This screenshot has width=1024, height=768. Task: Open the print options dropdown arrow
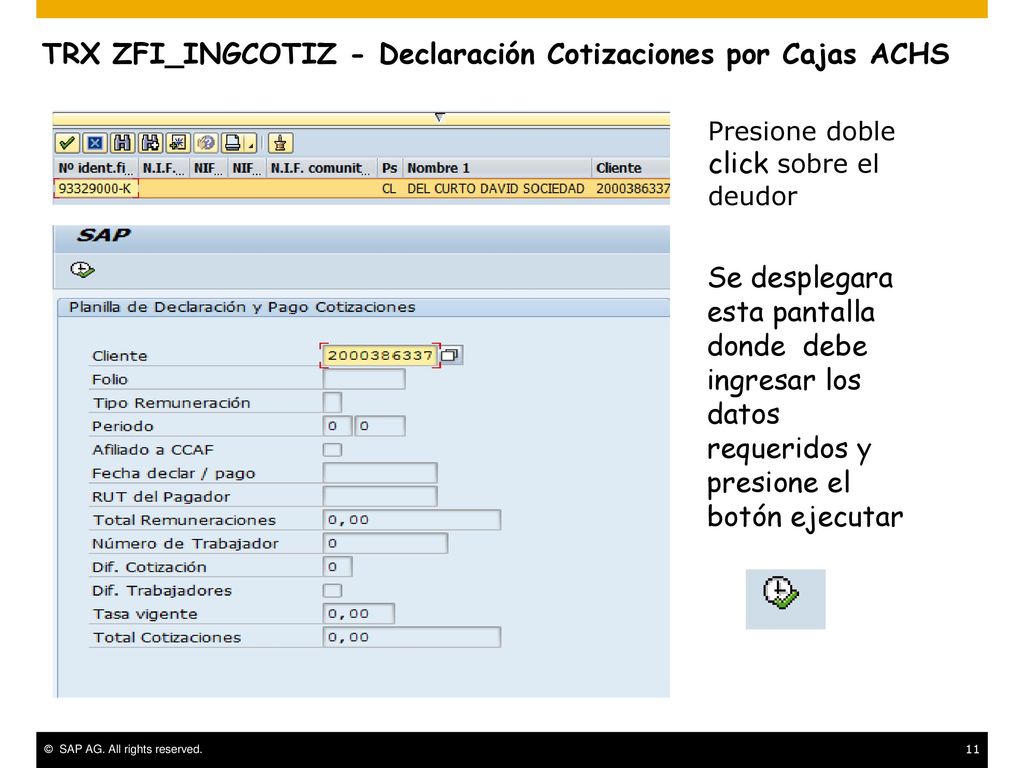click(251, 144)
